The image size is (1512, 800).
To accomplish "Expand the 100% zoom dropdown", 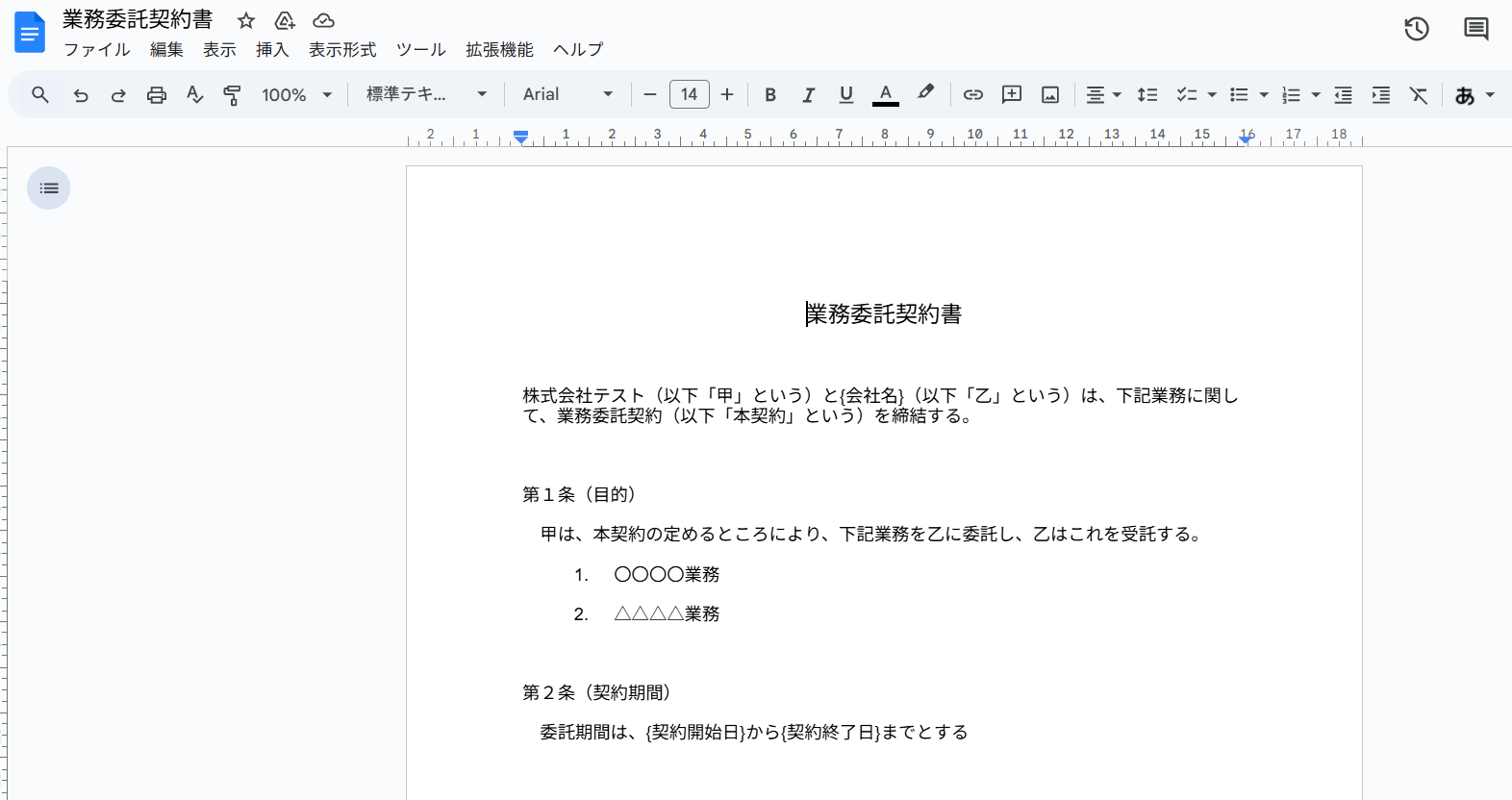I will tap(296, 95).
